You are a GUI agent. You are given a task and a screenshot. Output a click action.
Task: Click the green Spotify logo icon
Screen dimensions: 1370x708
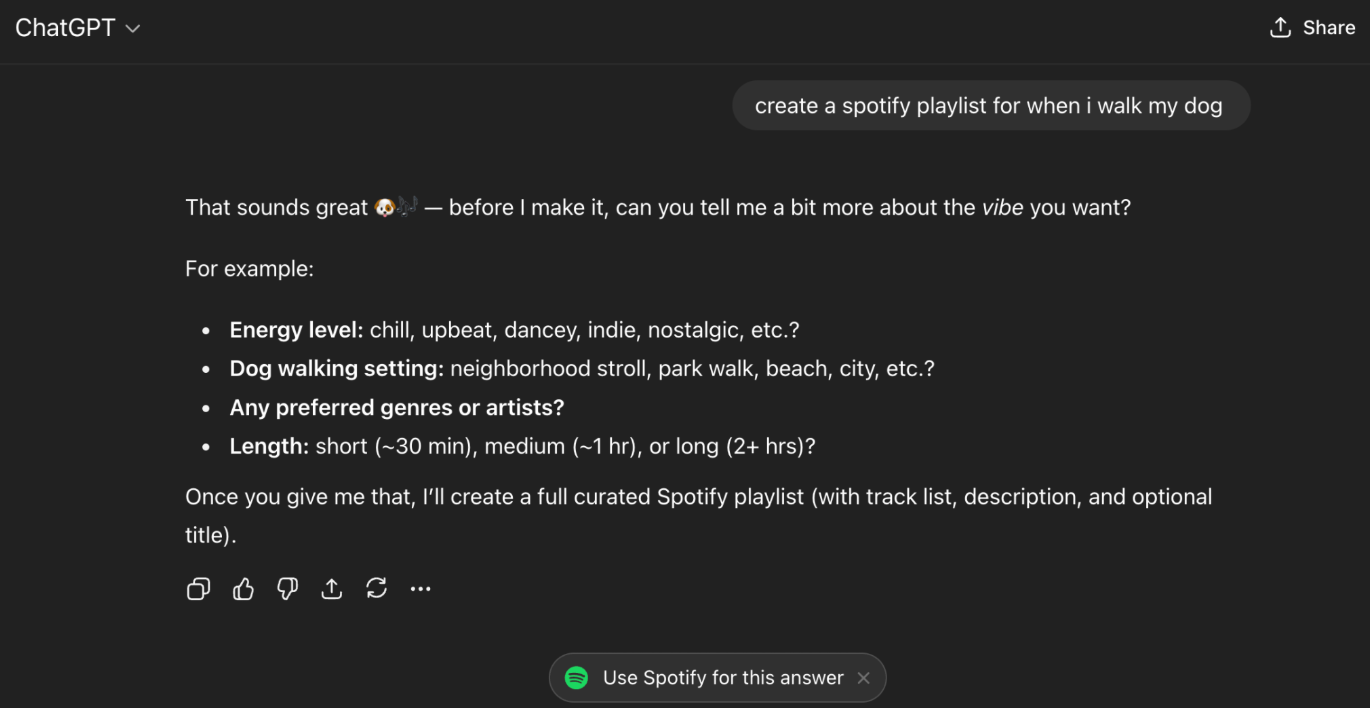[x=576, y=678]
